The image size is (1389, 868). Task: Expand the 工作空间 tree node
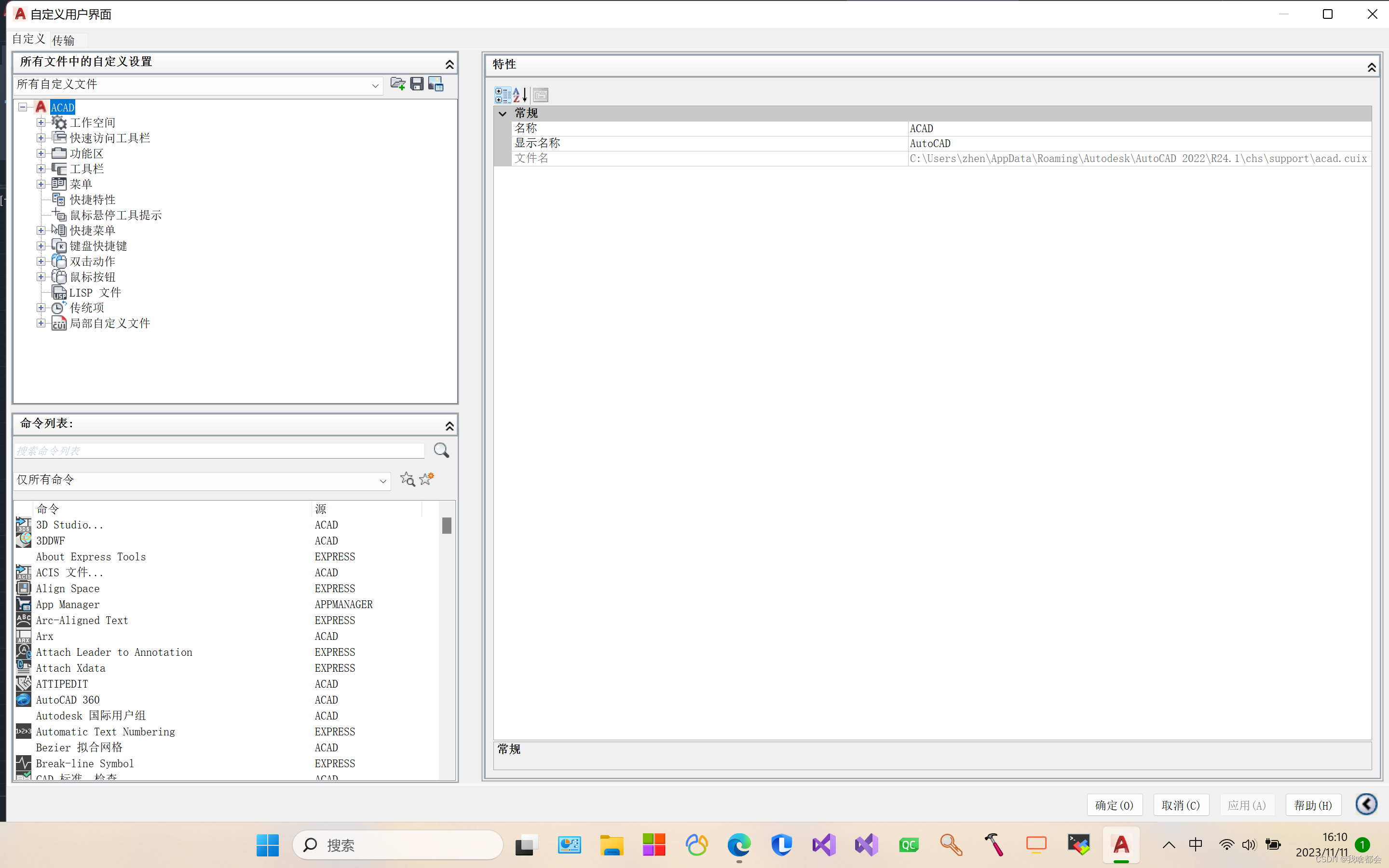tap(41, 122)
